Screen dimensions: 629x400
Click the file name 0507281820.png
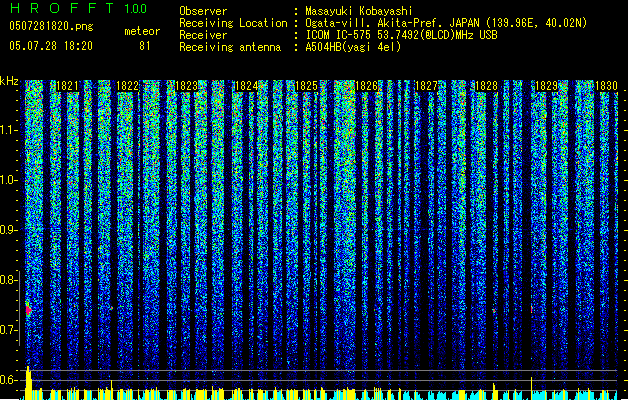tap(51, 26)
